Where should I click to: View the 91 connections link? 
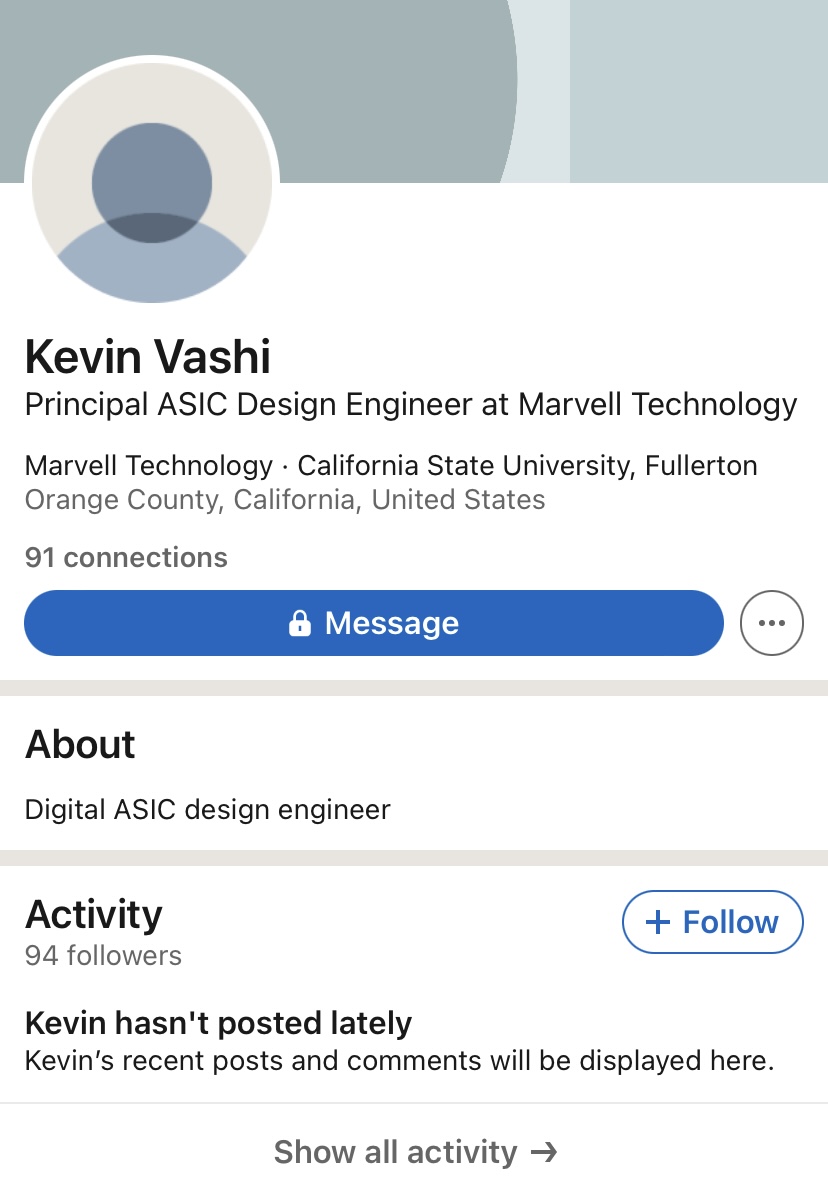pyautogui.click(x=126, y=558)
